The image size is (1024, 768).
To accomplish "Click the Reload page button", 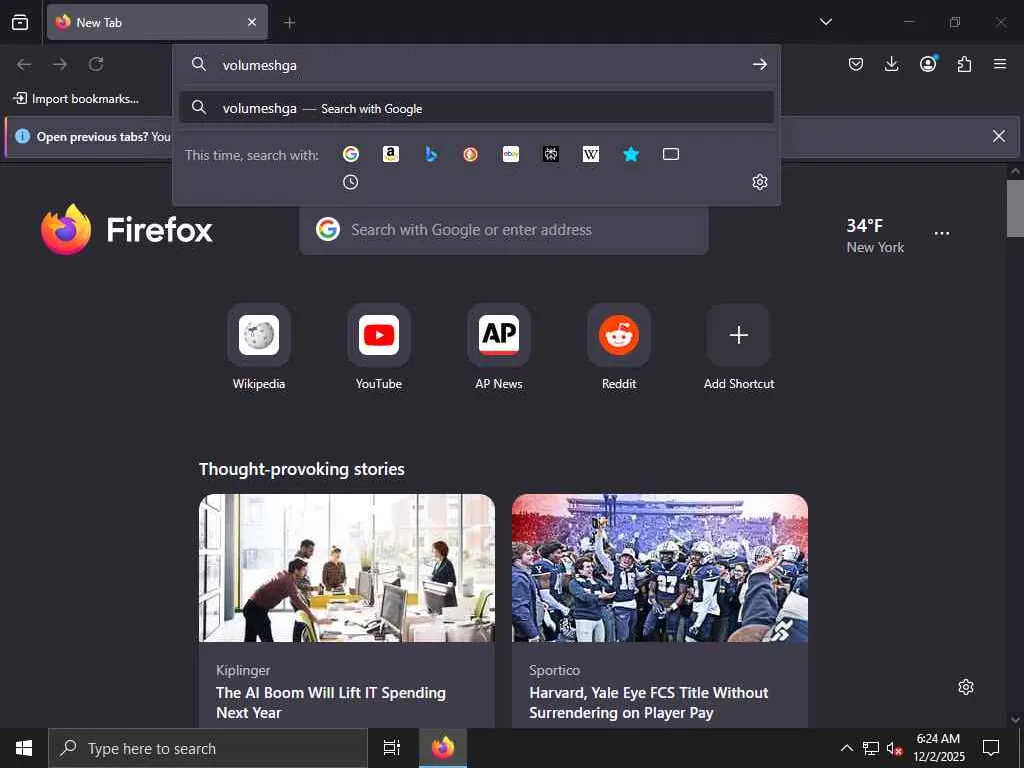I will click(x=96, y=64).
